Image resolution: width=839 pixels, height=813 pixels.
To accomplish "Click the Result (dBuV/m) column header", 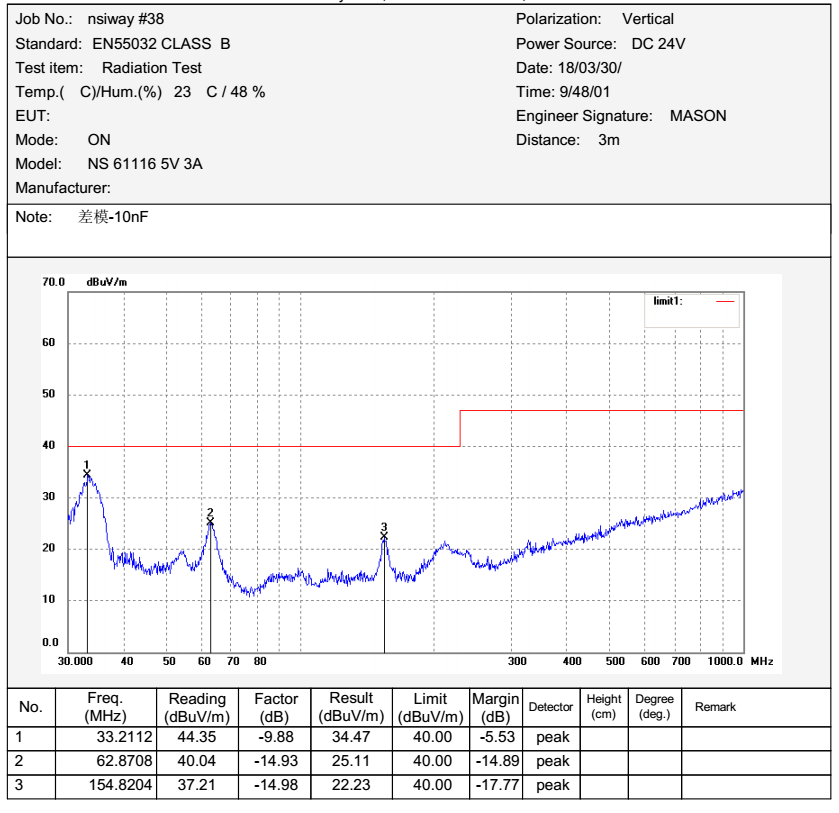I will 351,707.
